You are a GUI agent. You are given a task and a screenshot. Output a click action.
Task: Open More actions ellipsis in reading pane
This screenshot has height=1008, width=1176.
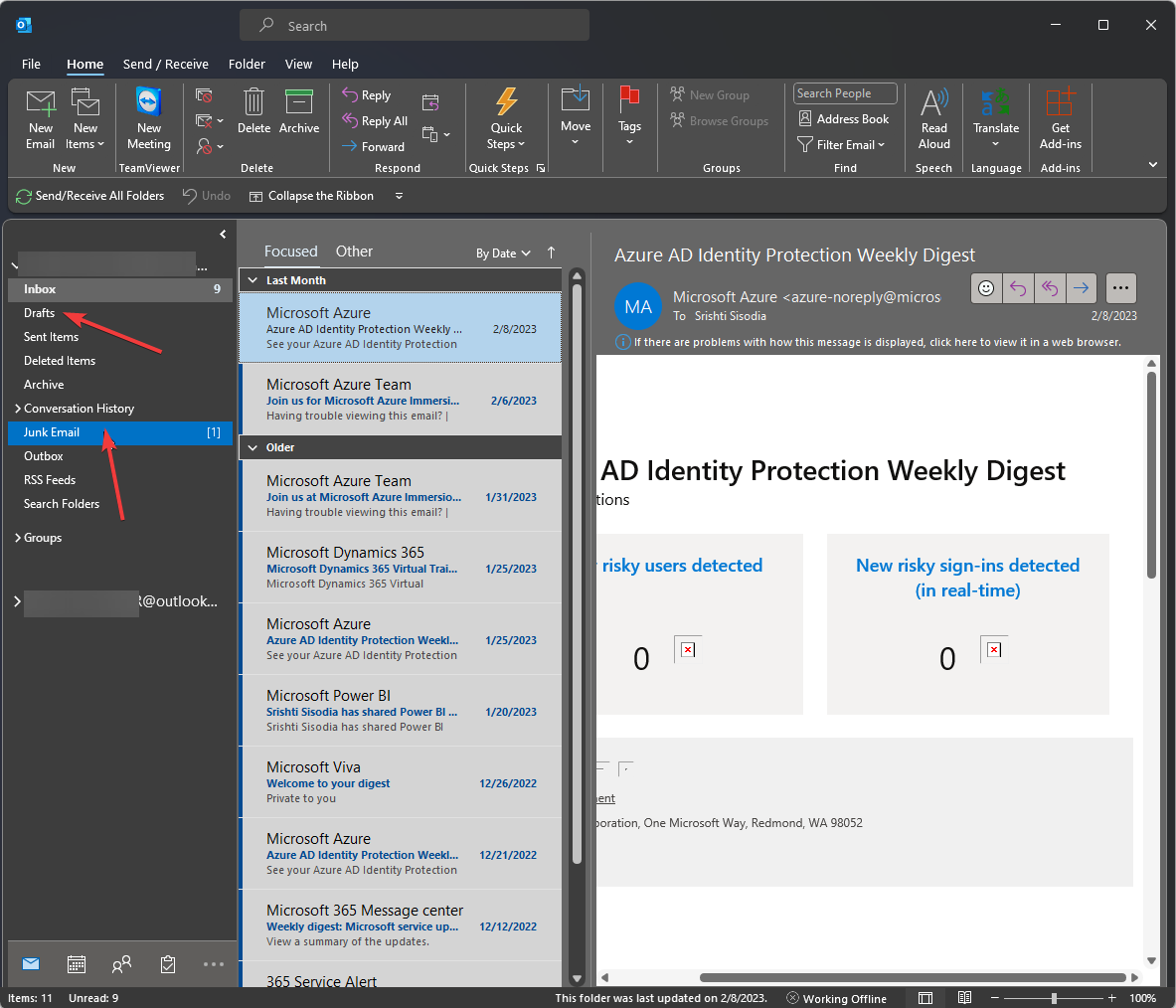[1120, 288]
